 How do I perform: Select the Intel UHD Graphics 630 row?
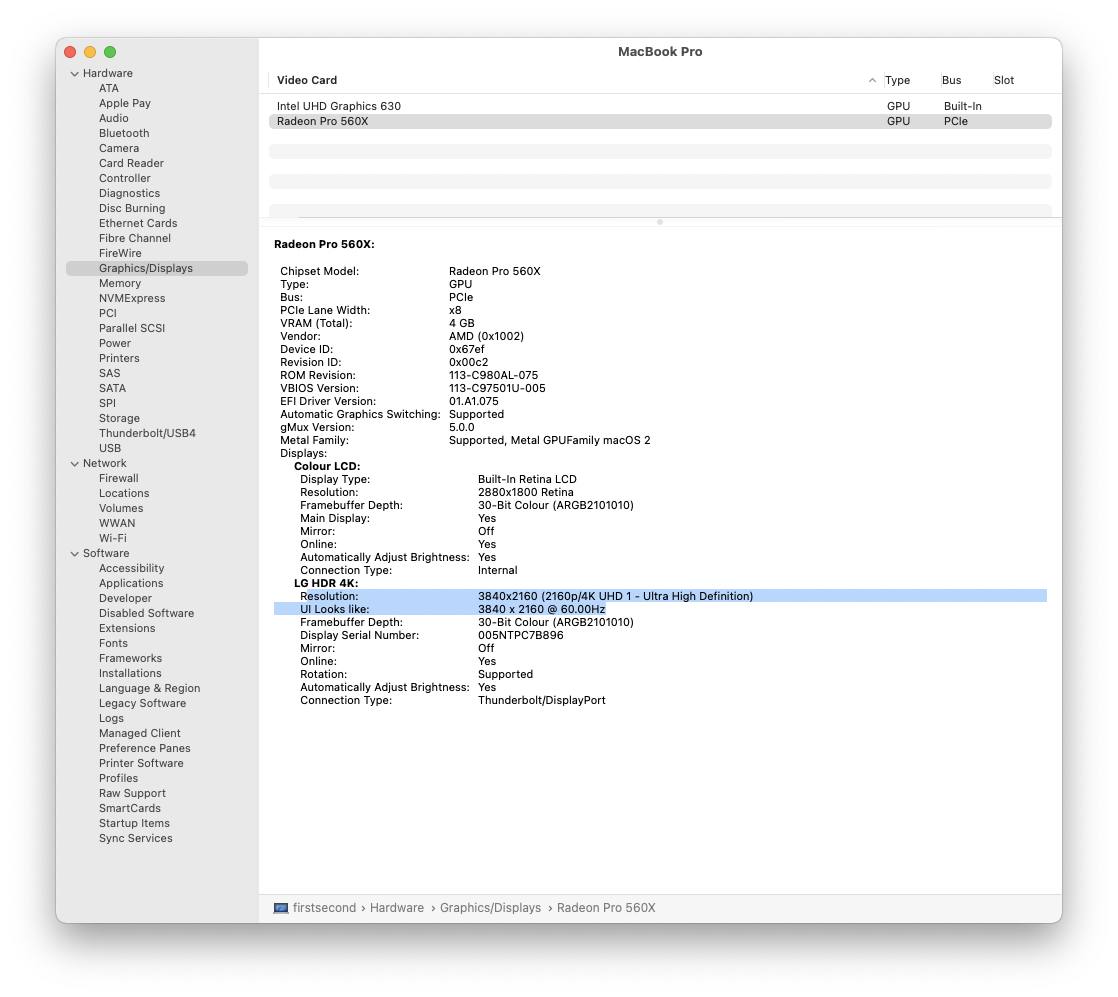[x=660, y=106]
